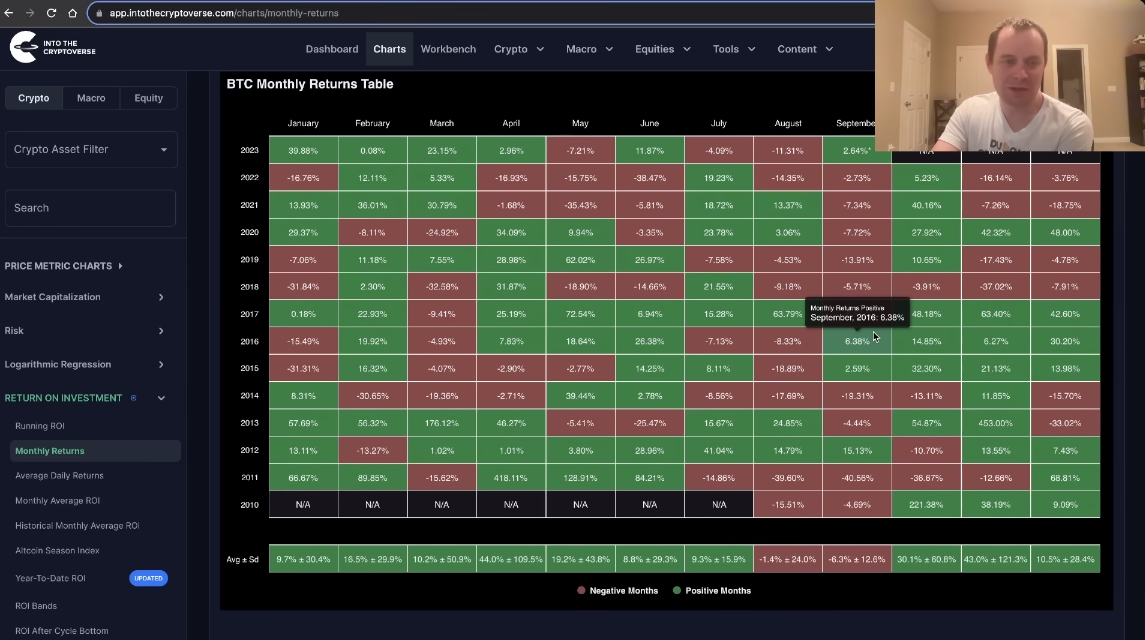Open the Content dropdown menu

[x=805, y=49]
